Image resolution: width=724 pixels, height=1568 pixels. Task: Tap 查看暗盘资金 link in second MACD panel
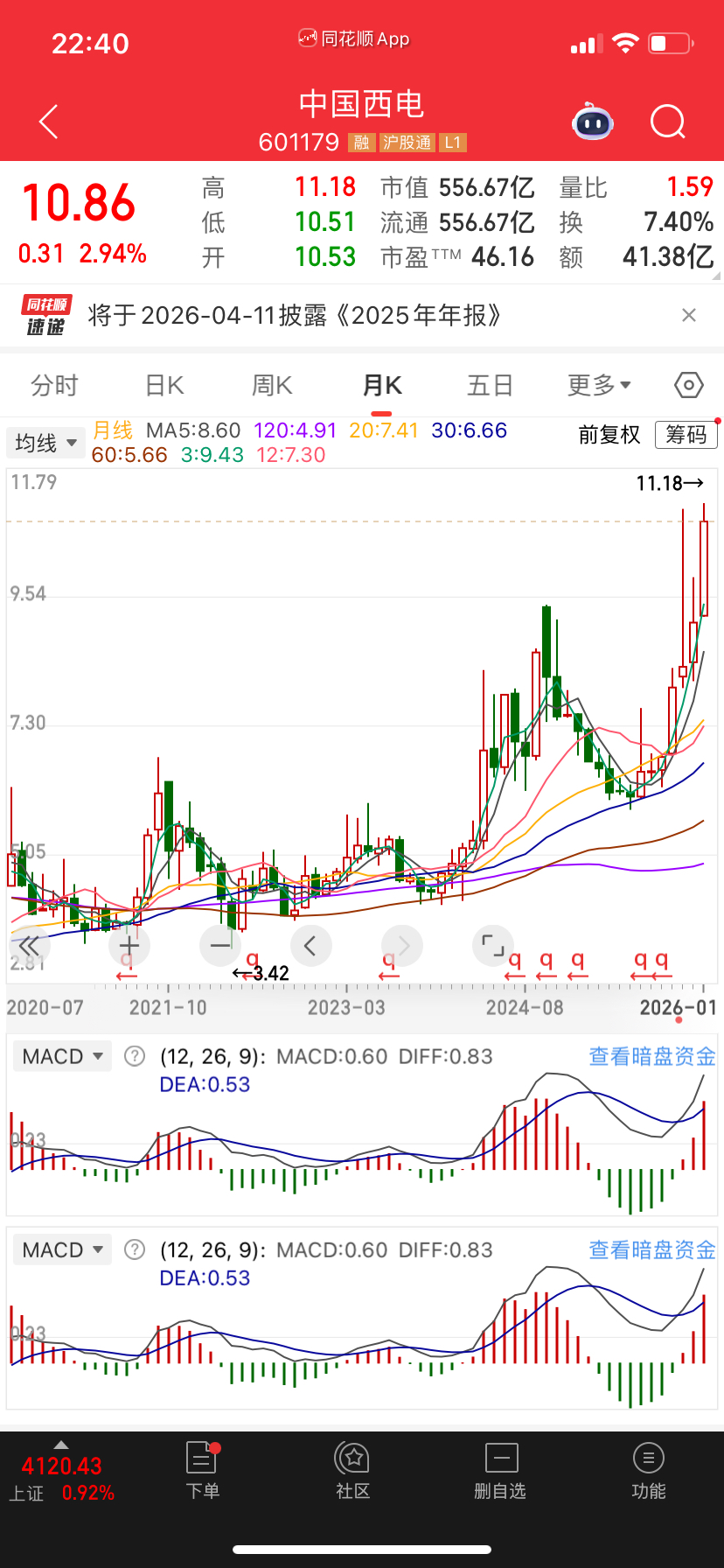pos(652,1249)
